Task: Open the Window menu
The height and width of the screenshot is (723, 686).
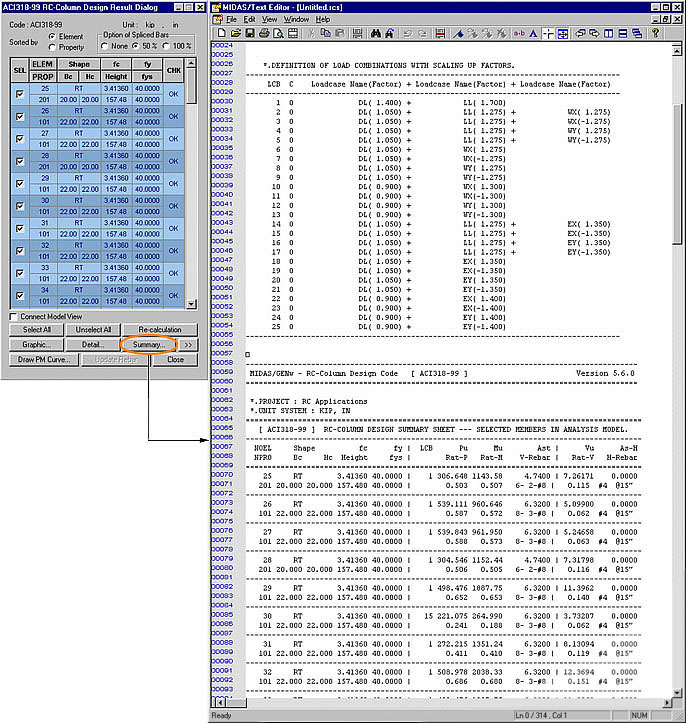Action: tap(296, 19)
